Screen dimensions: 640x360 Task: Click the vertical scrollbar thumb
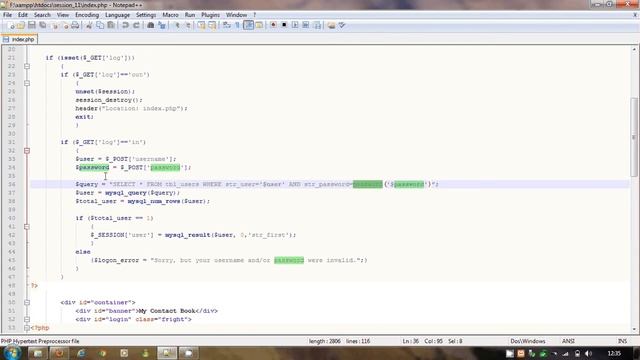click(634, 137)
